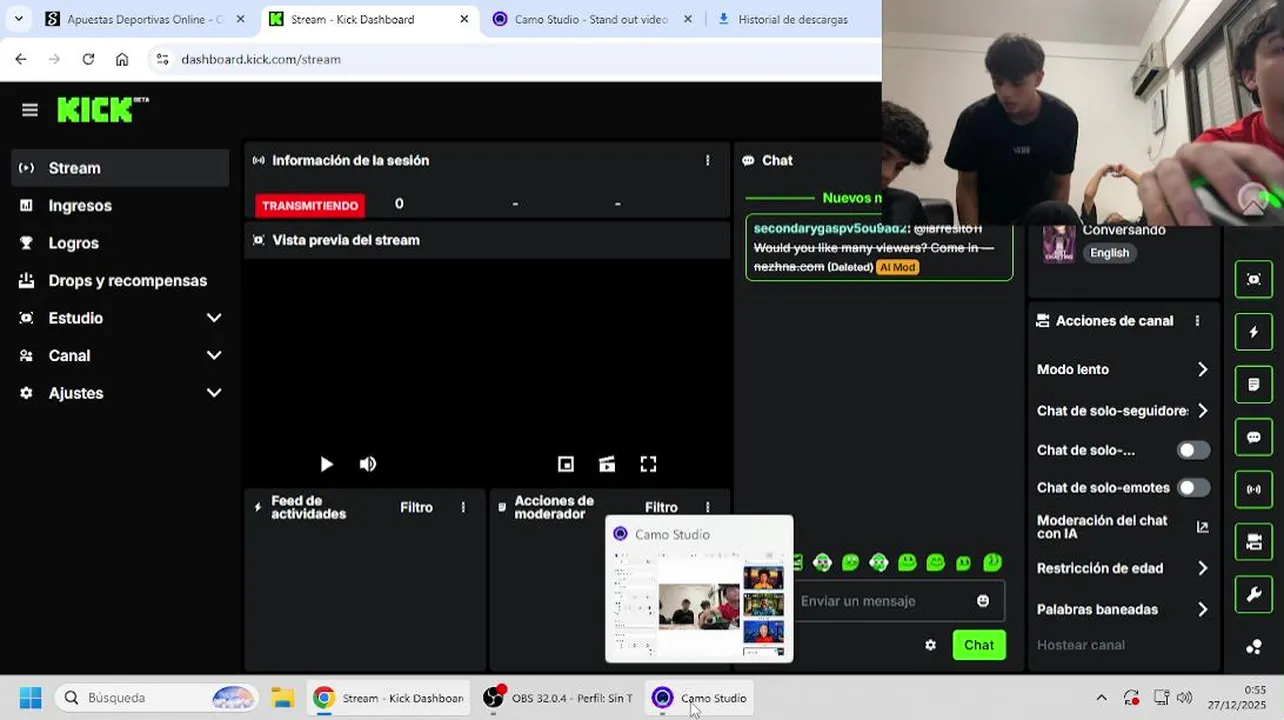Select Stream in sidebar

(120, 168)
